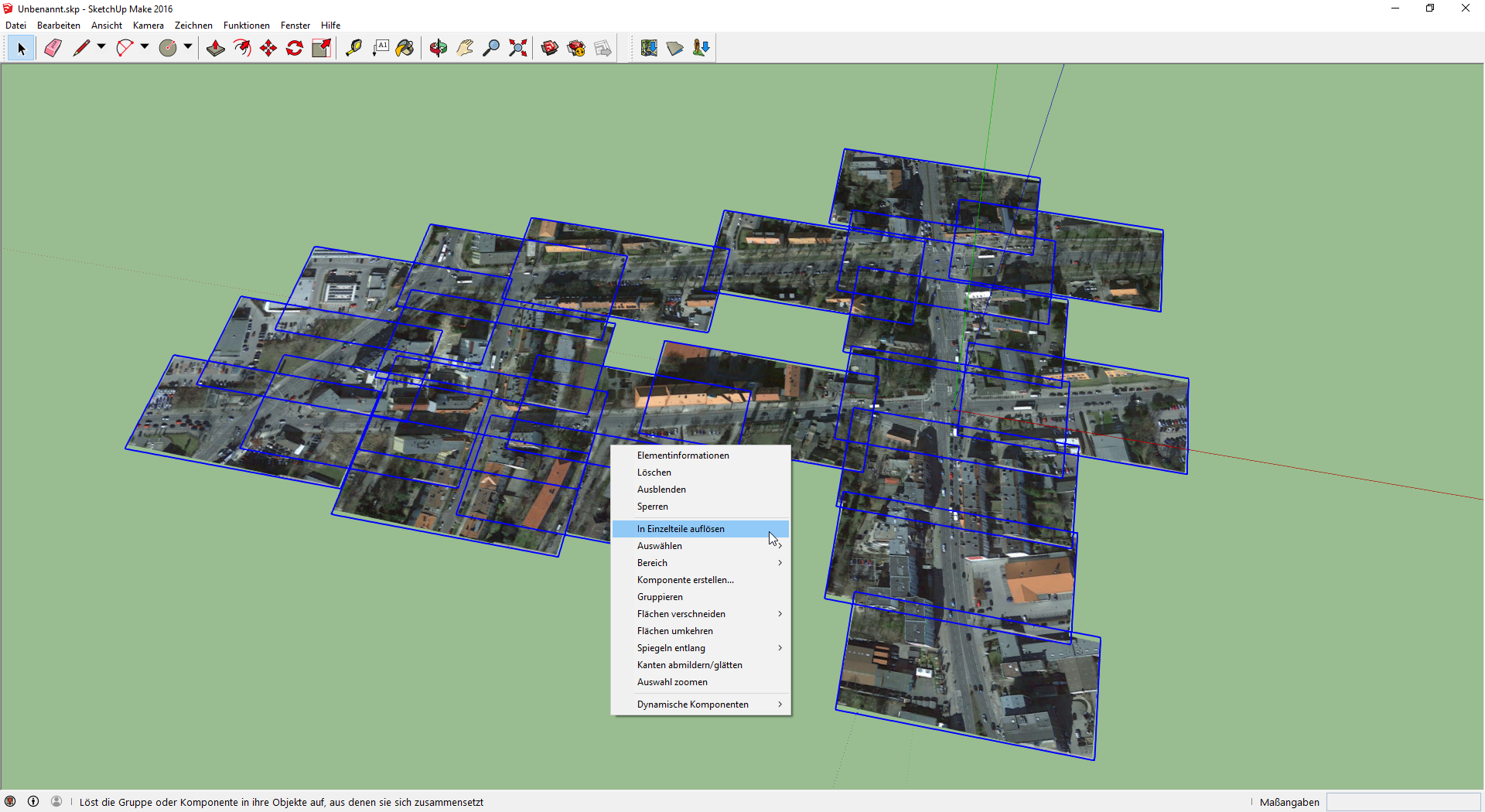
Task: Select the Orbit camera tool
Action: pos(439,48)
